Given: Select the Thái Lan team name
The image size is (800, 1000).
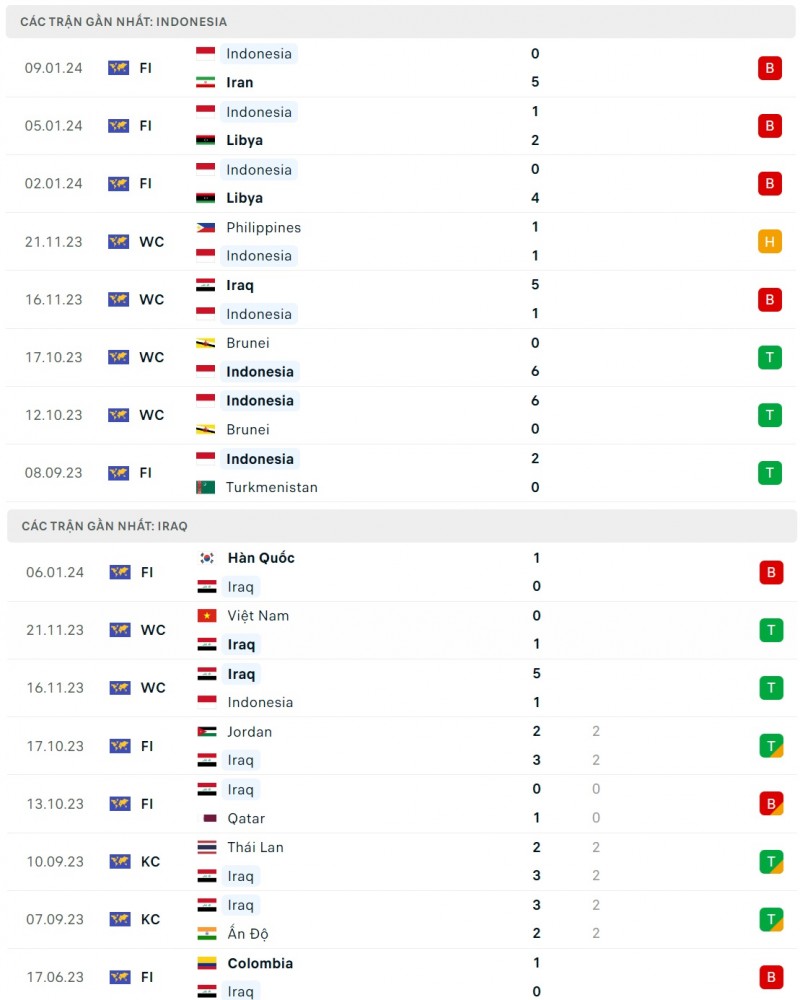Looking at the screenshot, I should [x=255, y=847].
